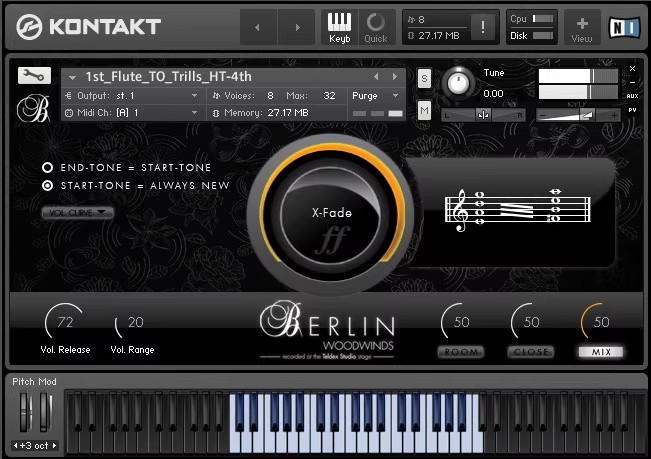Click the large X-Fade dial
Screen dimensions: 651x459
[330, 213]
